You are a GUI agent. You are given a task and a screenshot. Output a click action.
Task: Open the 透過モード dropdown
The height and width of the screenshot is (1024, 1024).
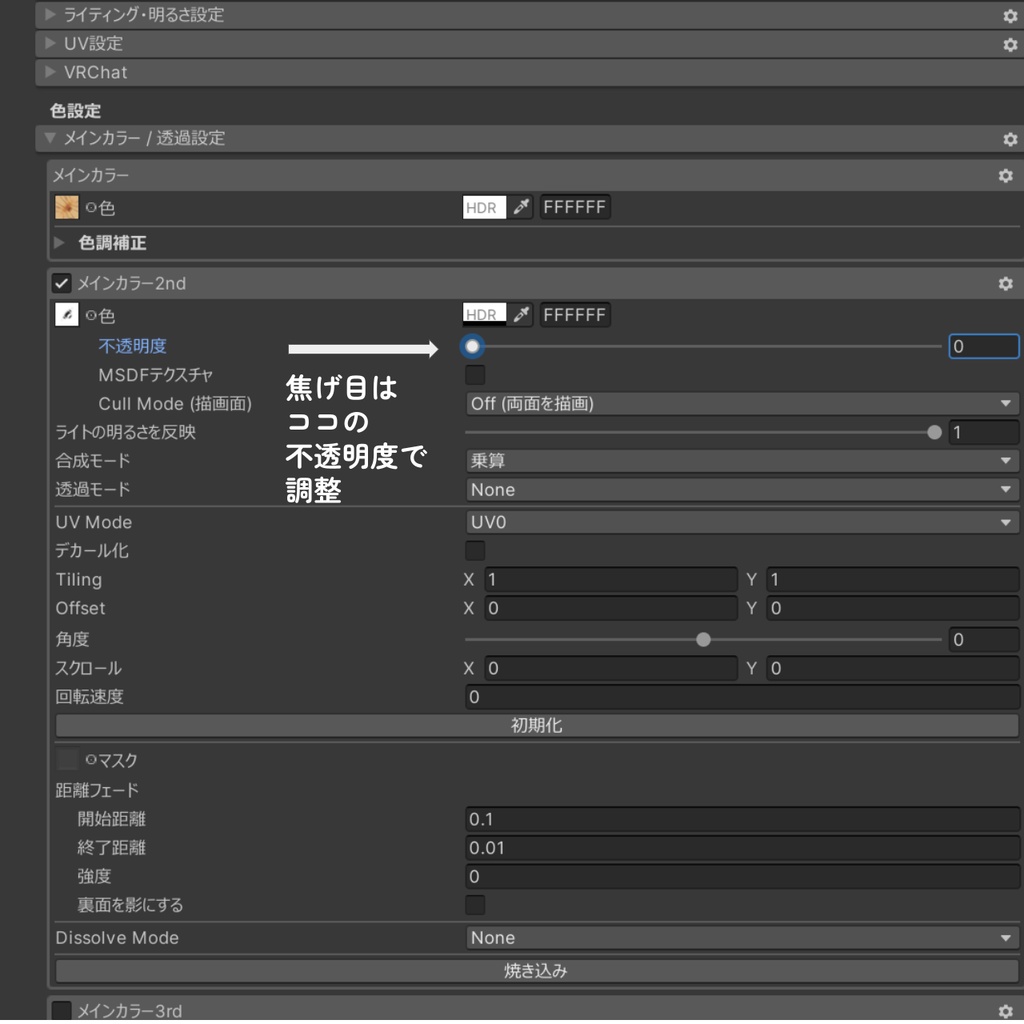[x=742, y=490]
